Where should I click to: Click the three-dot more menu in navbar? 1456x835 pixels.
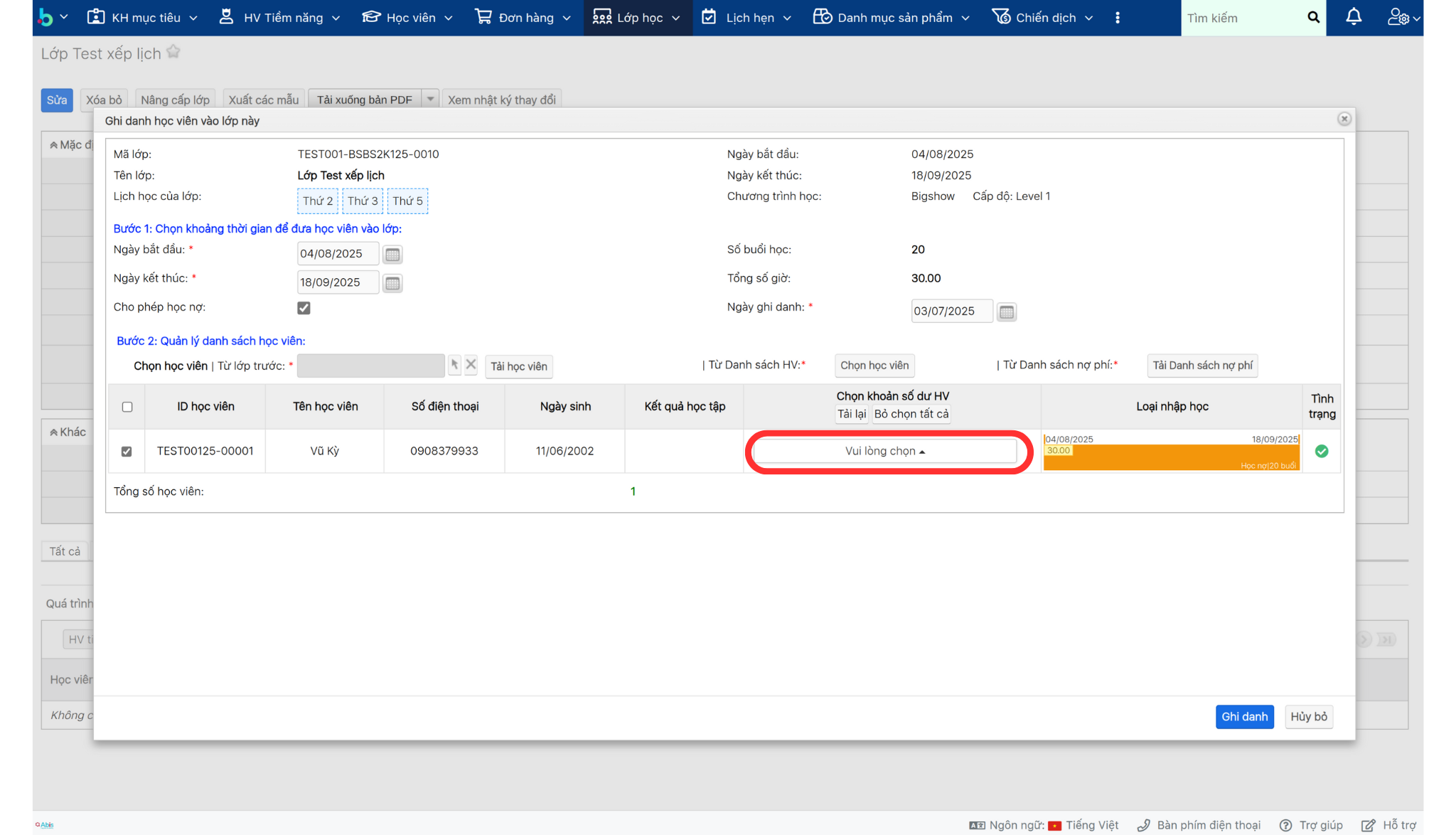(x=1118, y=18)
